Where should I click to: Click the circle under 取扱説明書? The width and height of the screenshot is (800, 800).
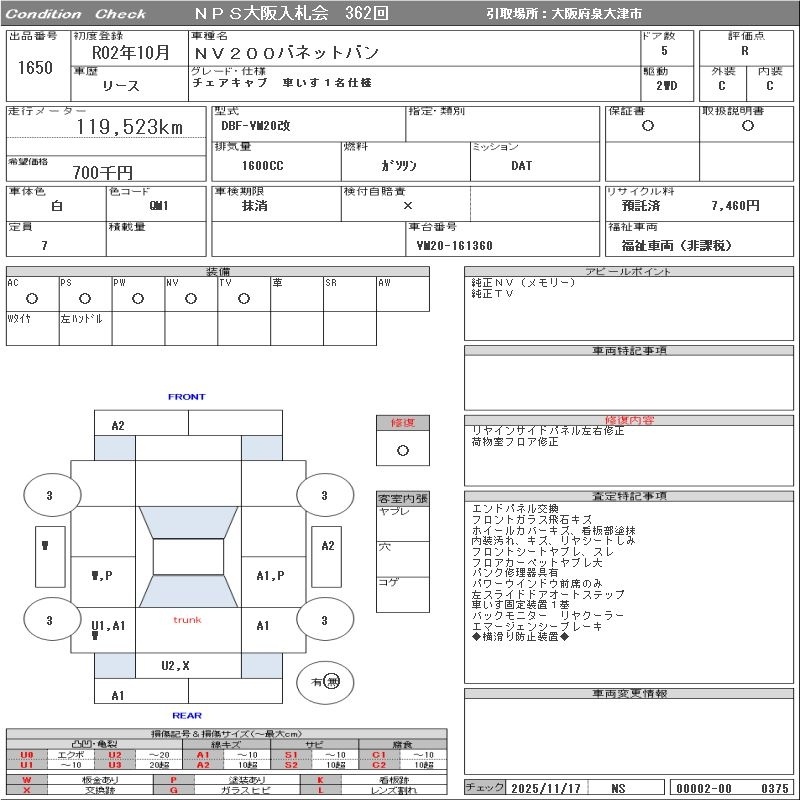pyautogui.click(x=747, y=126)
